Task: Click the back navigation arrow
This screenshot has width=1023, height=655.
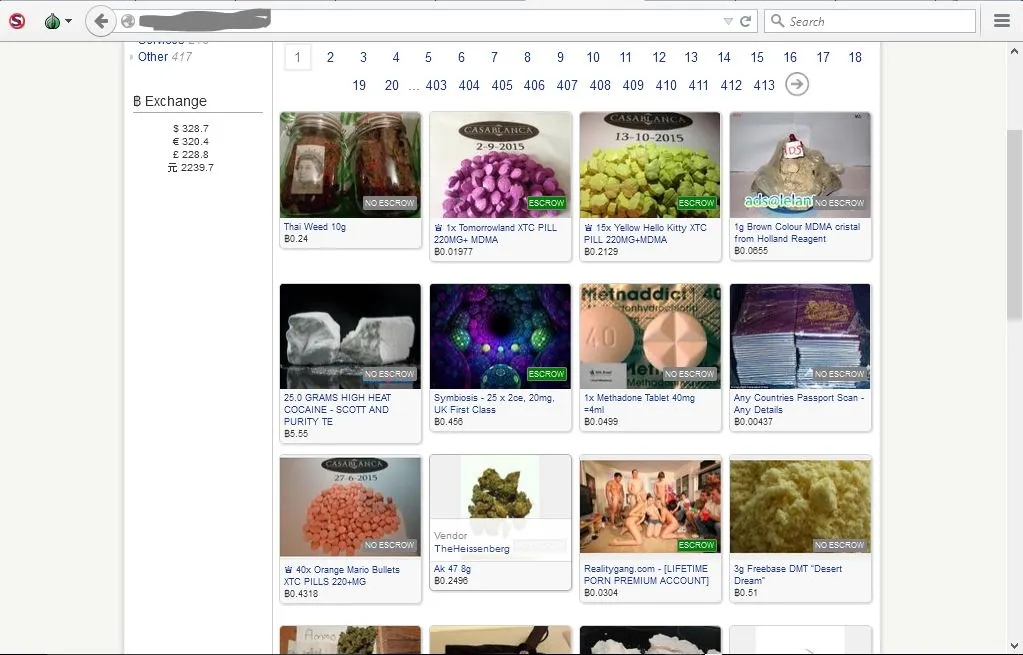Action: coord(100,21)
